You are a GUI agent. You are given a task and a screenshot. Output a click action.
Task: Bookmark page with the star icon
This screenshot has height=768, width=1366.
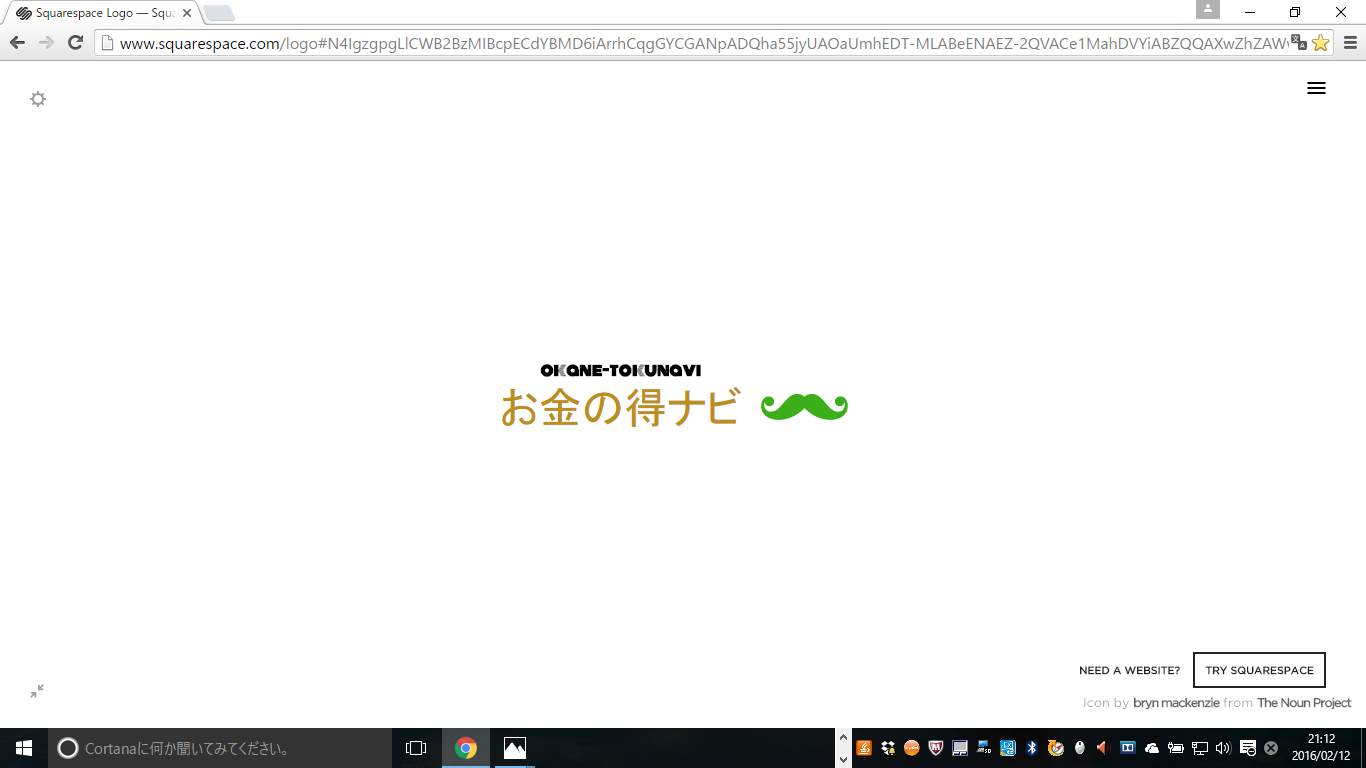pos(1320,43)
